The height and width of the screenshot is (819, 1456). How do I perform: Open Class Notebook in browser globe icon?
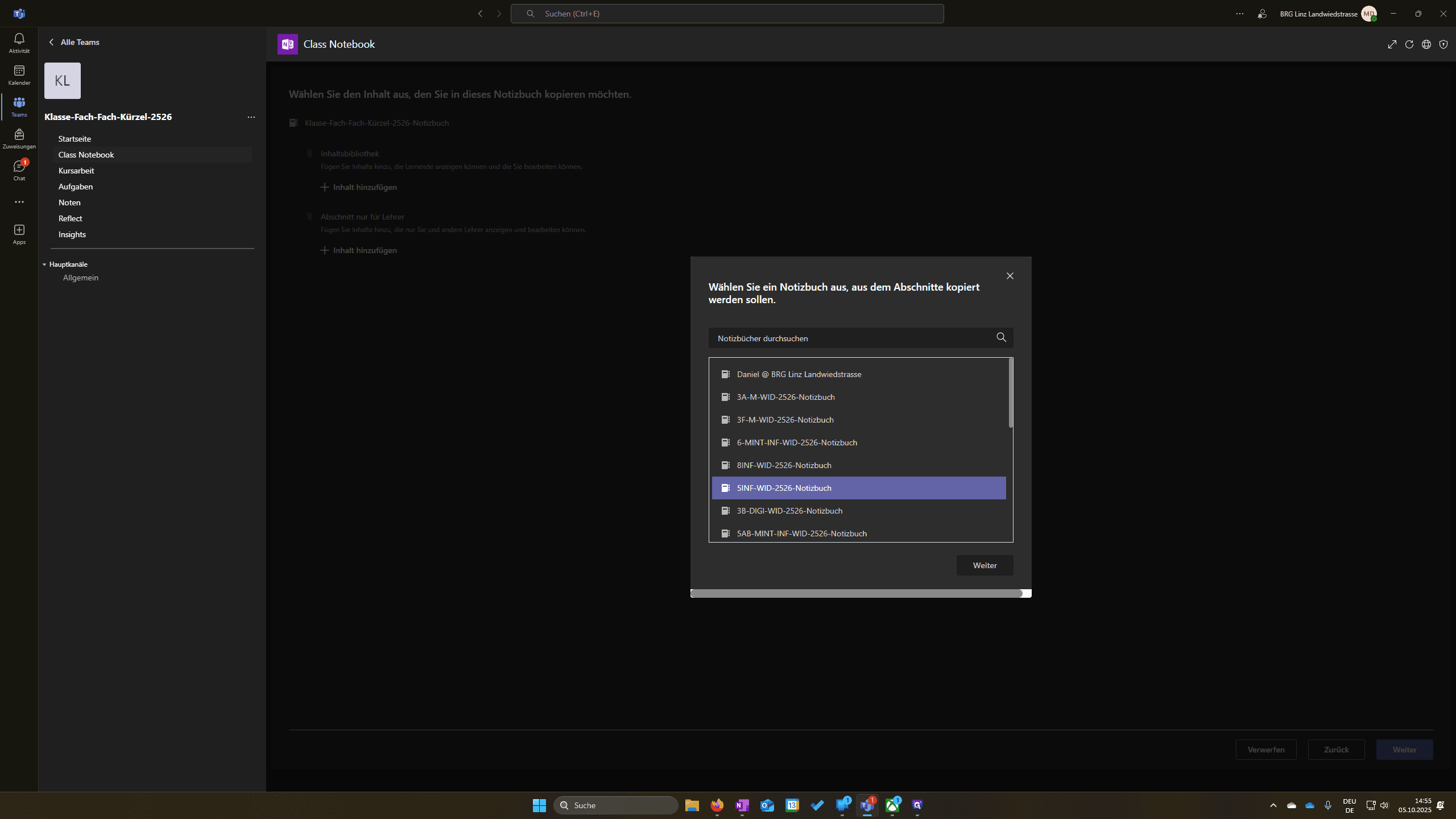[1426, 44]
